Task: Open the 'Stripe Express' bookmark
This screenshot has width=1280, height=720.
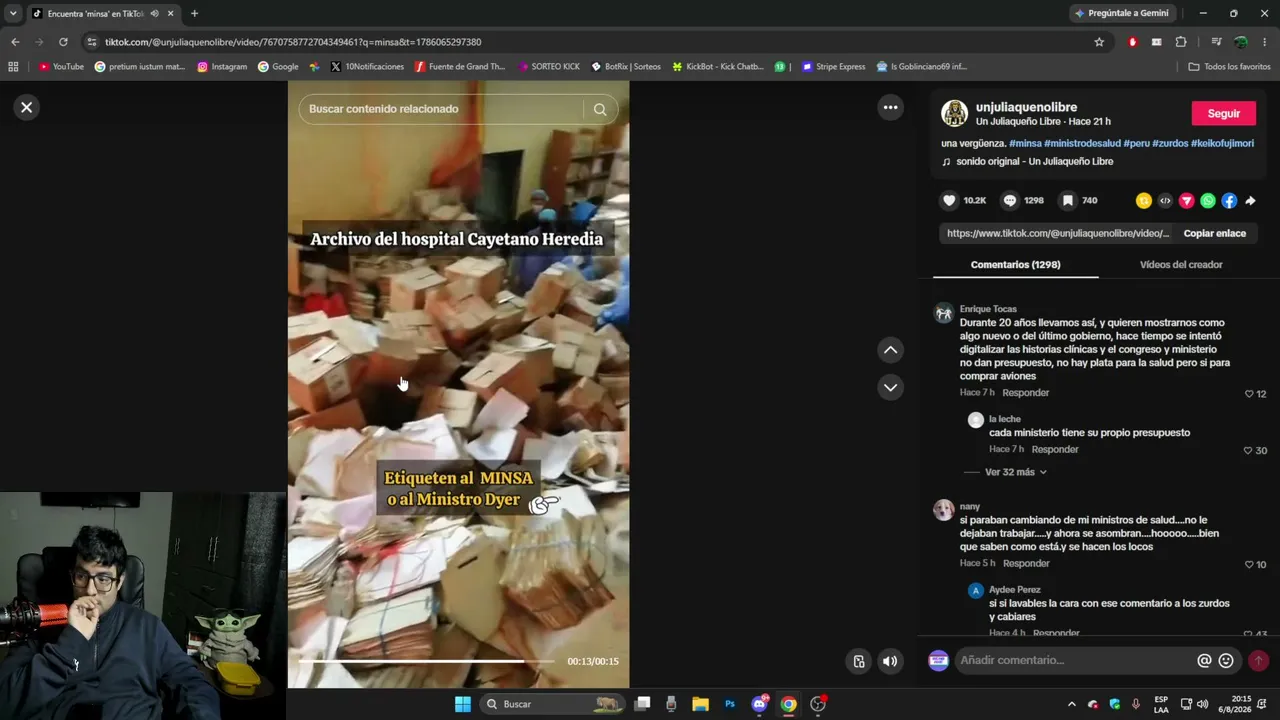Action: pos(833,67)
